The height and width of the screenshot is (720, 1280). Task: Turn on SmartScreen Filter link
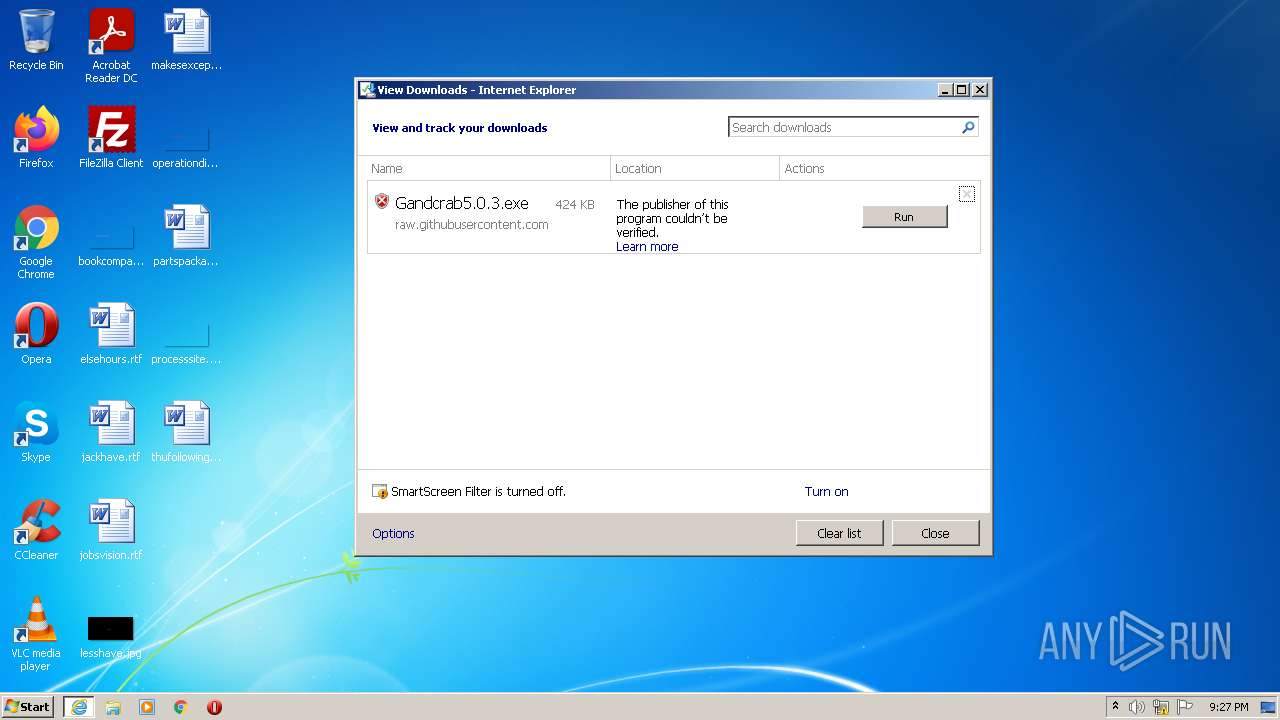826,492
